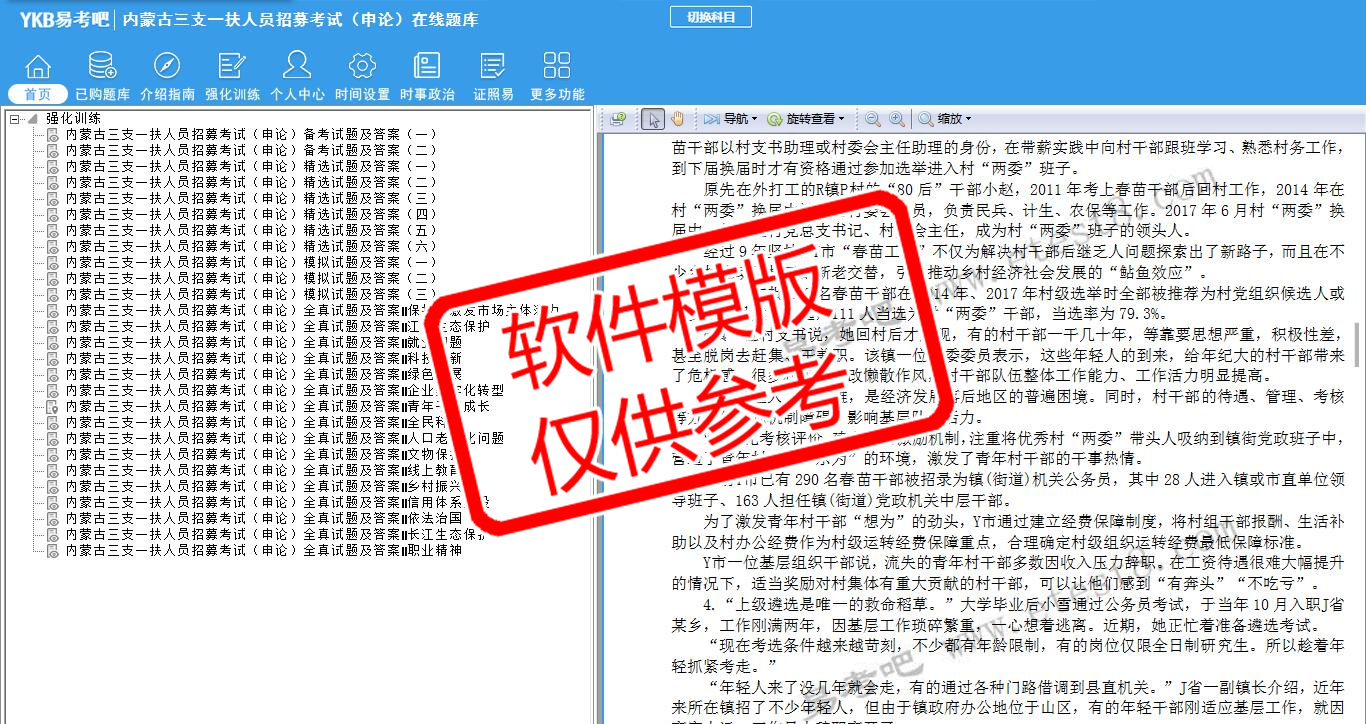Activate the arrow selection tool

tap(653, 119)
